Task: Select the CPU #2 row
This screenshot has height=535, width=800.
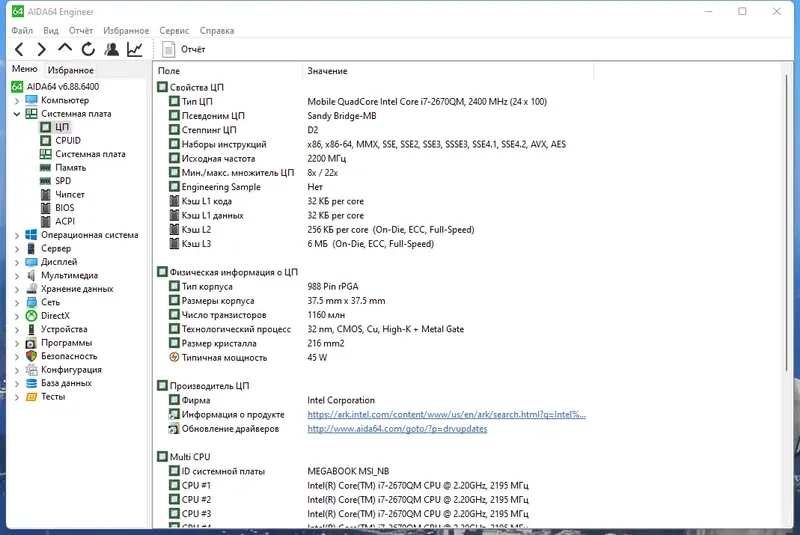Action: coord(348,499)
